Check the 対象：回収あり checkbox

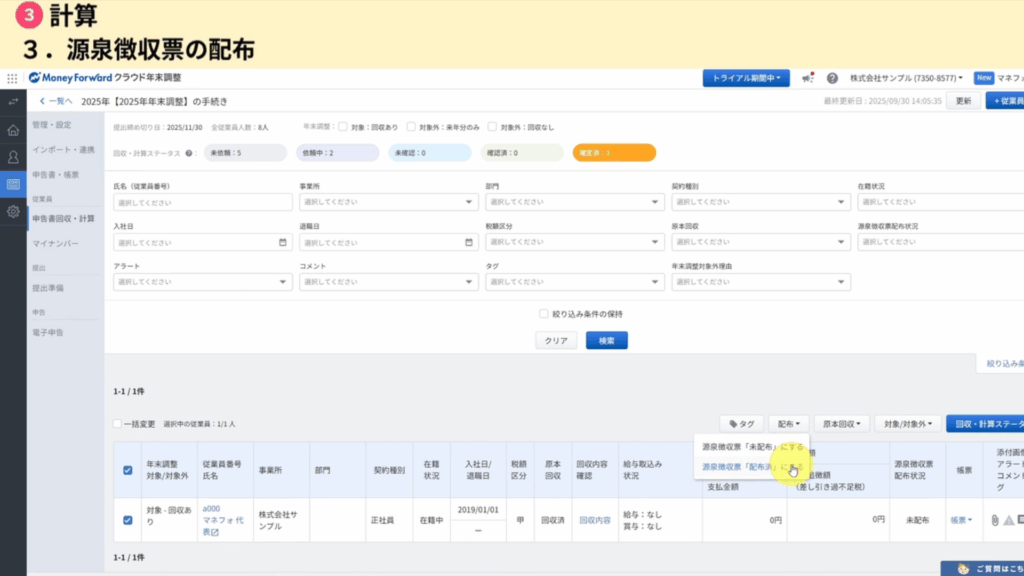click(343, 127)
